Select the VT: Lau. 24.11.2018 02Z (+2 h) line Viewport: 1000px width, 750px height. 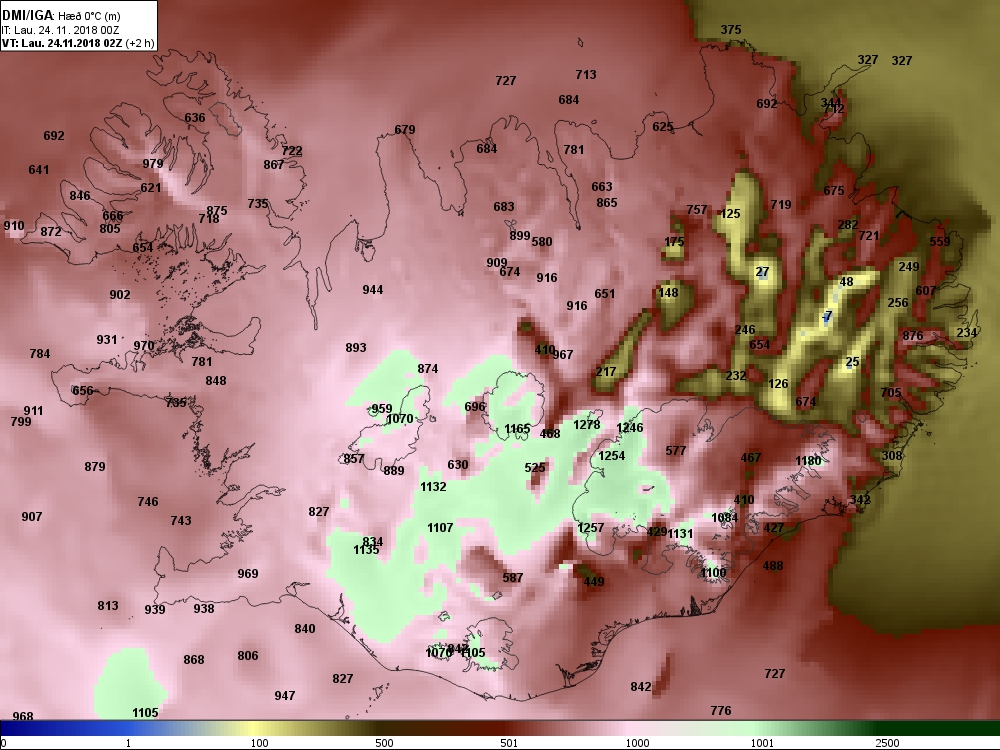[x=78, y=43]
